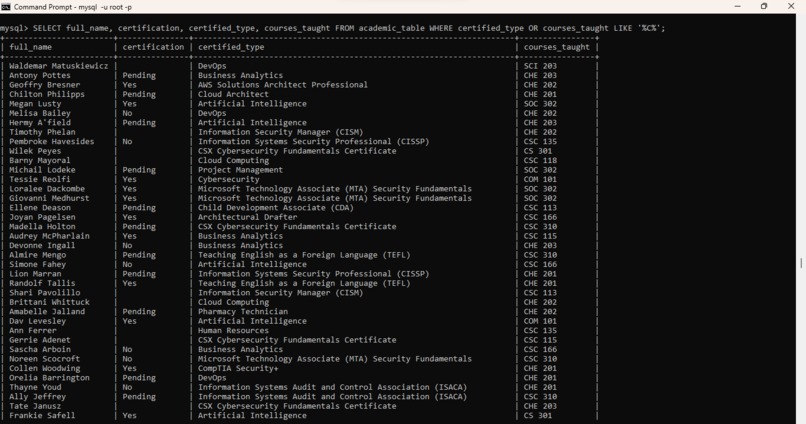
Task: Click the Command Prompt icon in title bar
Action: (6, 7)
